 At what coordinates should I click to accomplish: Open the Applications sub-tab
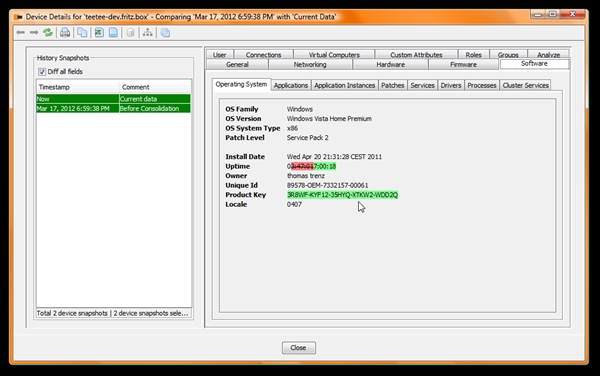[291, 85]
